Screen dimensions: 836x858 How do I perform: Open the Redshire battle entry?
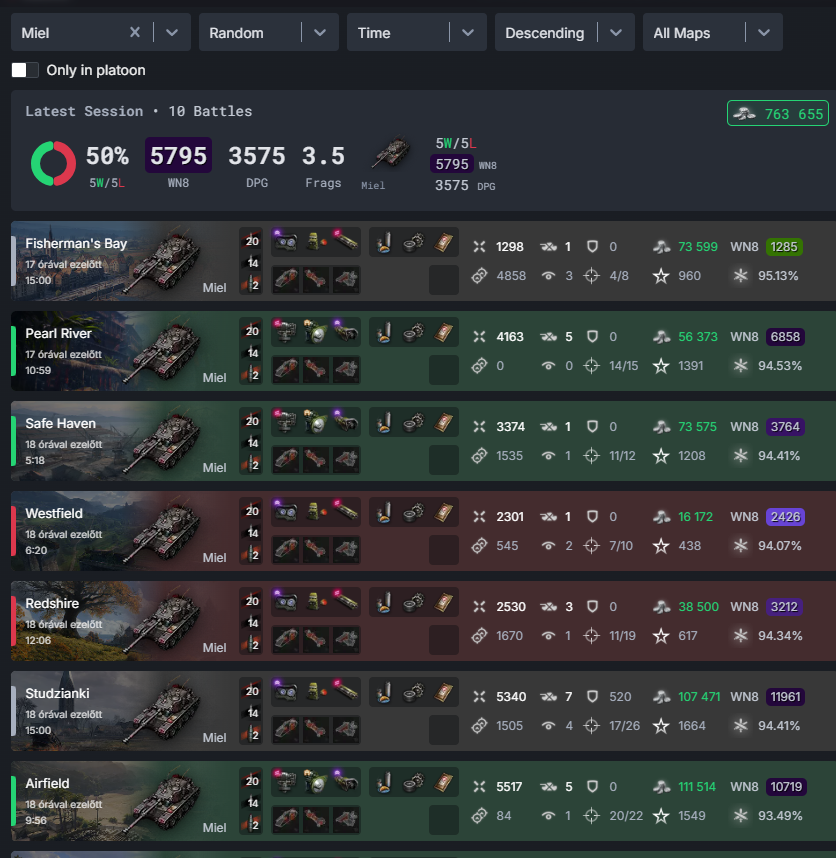pos(423,621)
